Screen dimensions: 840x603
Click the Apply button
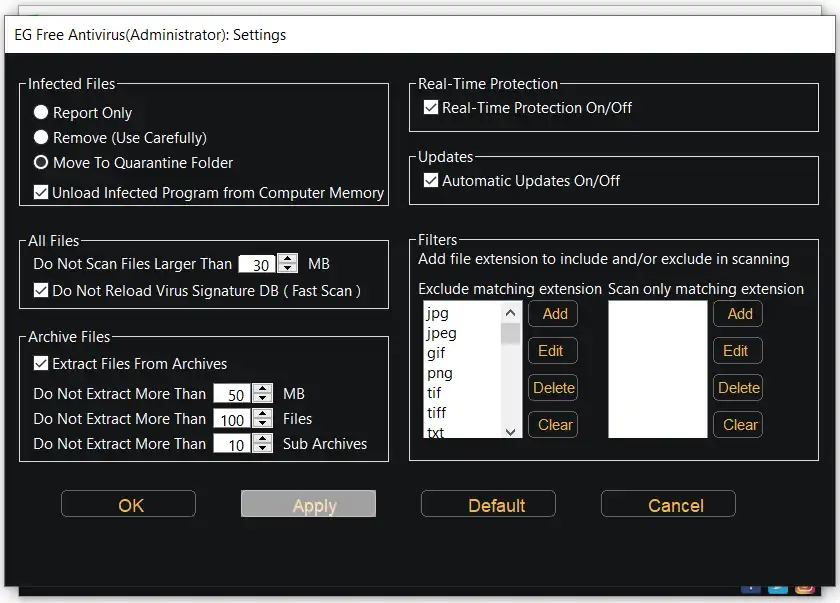click(x=309, y=504)
